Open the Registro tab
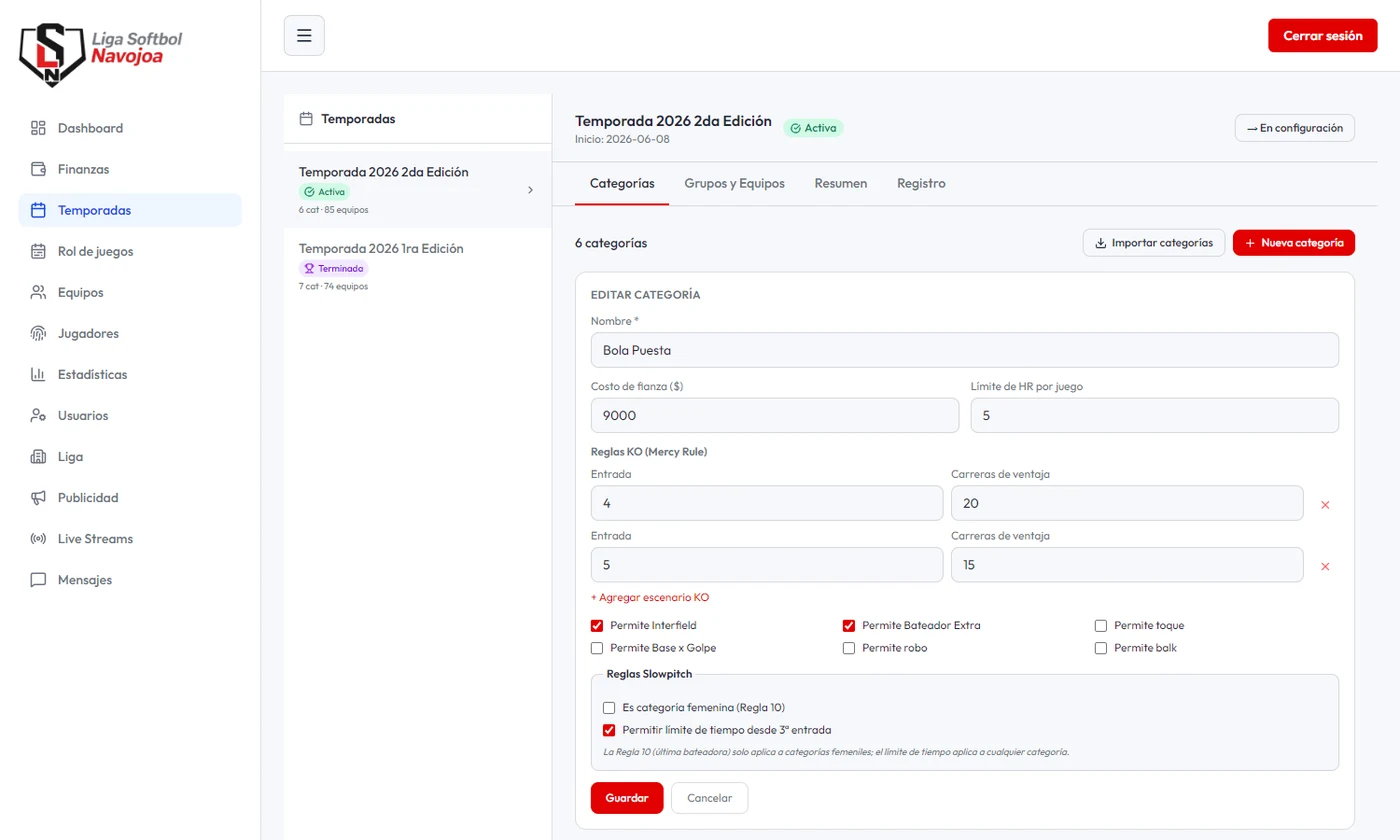1400x840 pixels. pyautogui.click(x=921, y=184)
